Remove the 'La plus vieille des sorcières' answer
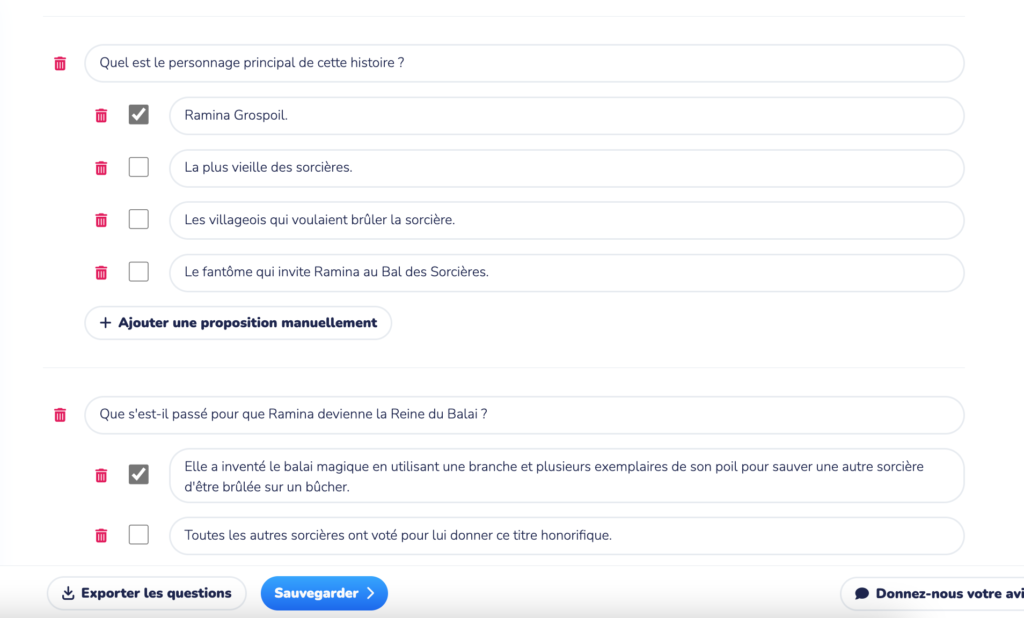 pos(101,168)
